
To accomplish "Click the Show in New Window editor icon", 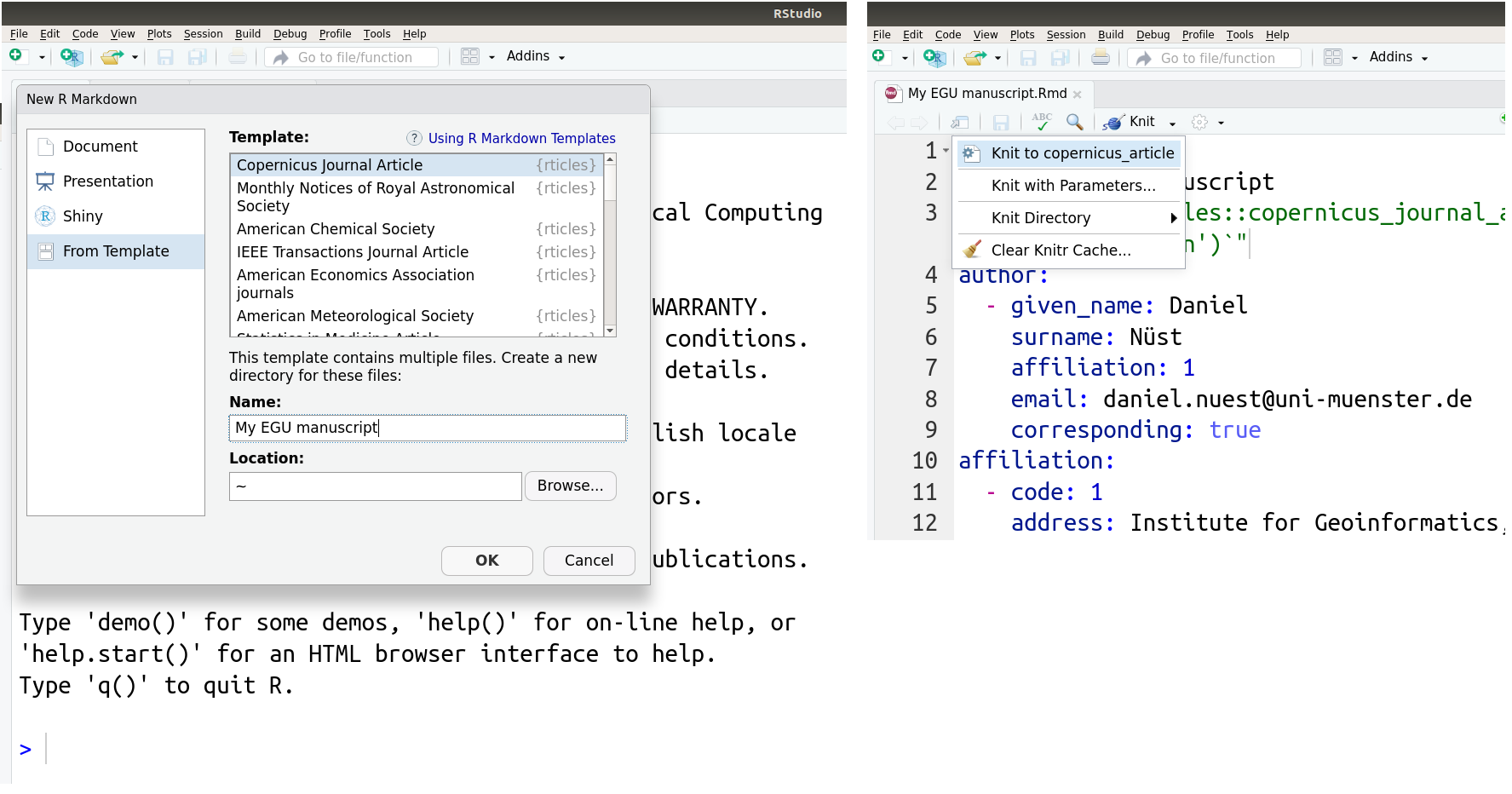I will 960,122.
